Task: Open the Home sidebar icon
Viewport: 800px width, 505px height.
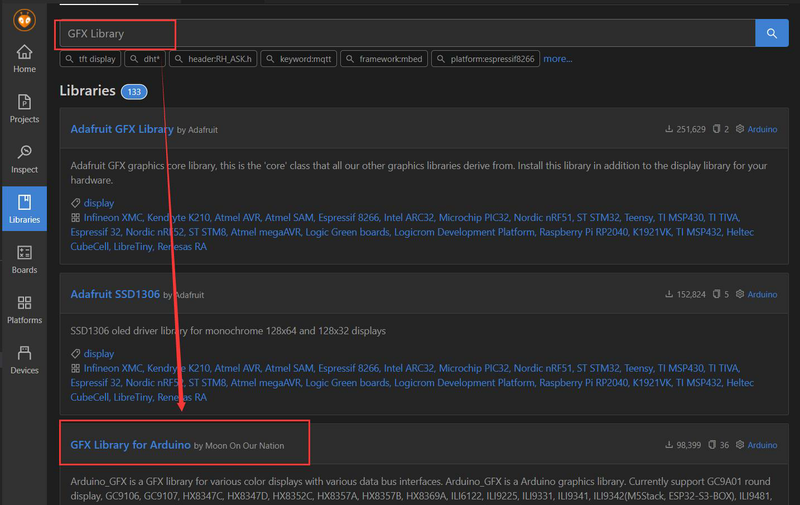Action: click(x=24, y=59)
